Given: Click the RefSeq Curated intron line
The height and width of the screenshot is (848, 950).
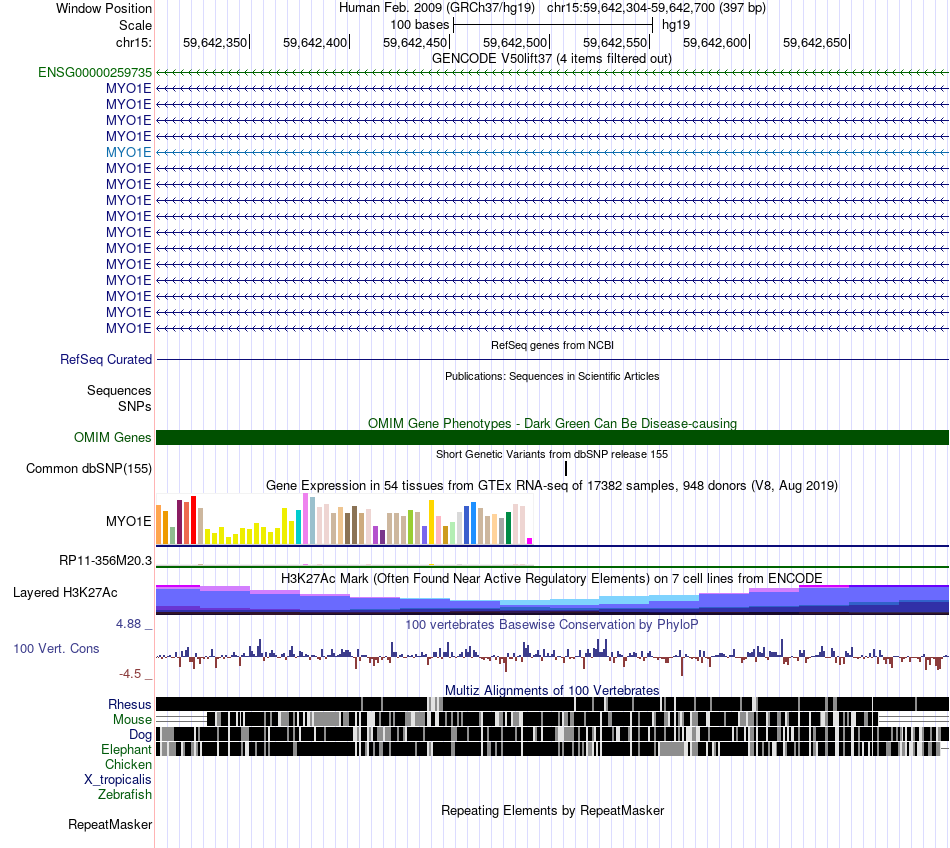Looking at the screenshot, I should click(552, 360).
